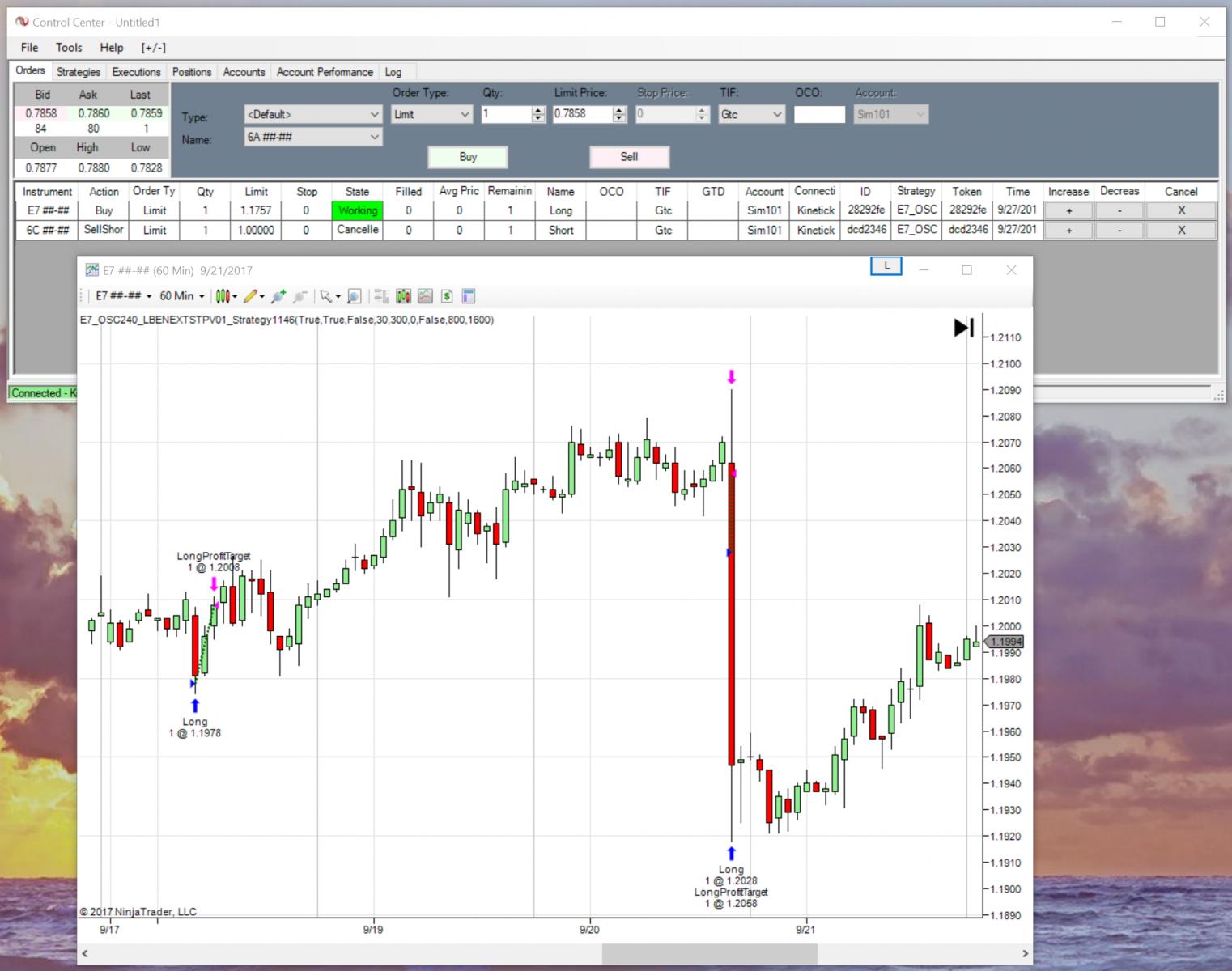1232x971 pixels.
Task: Click the Bid price 0.7858 cell
Action: (41, 113)
